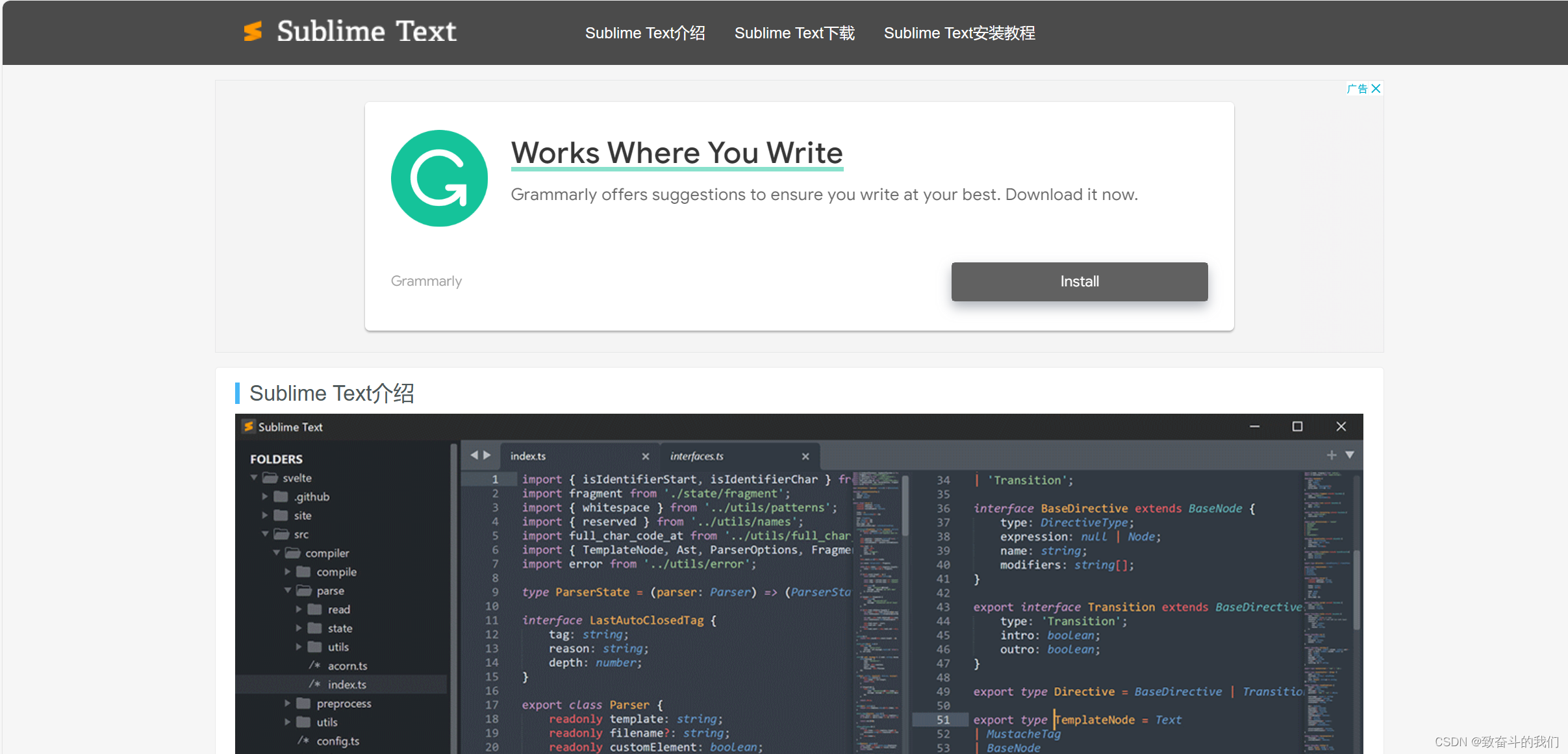Select the preprocess folder label

coord(344,703)
